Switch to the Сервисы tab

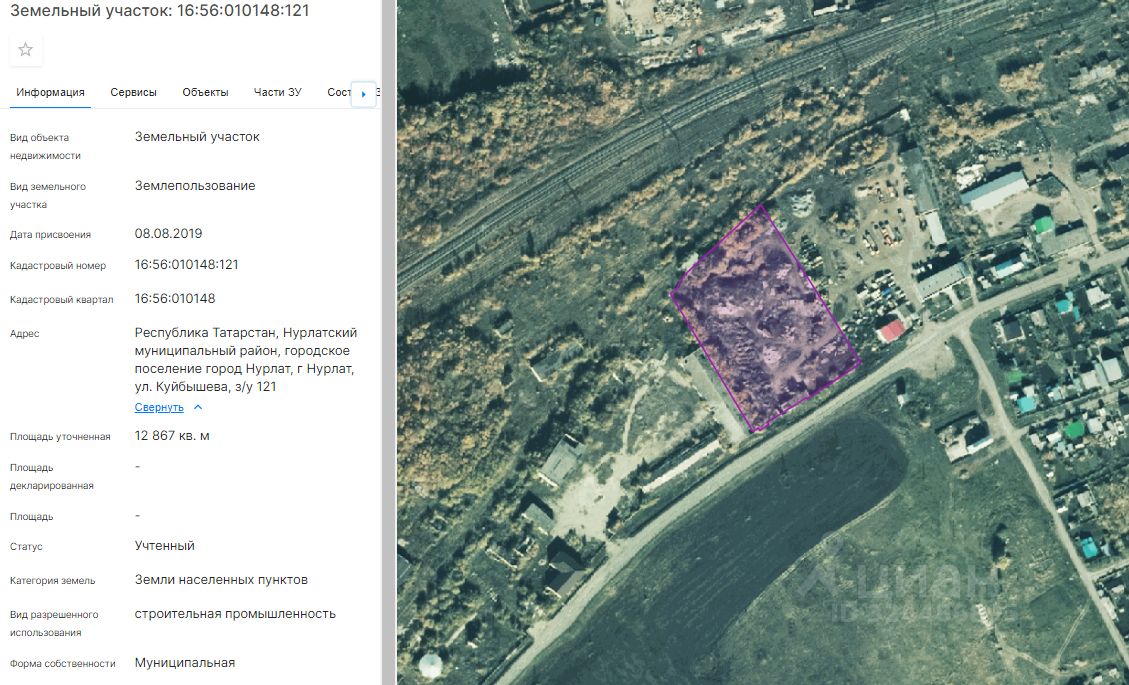tap(133, 92)
